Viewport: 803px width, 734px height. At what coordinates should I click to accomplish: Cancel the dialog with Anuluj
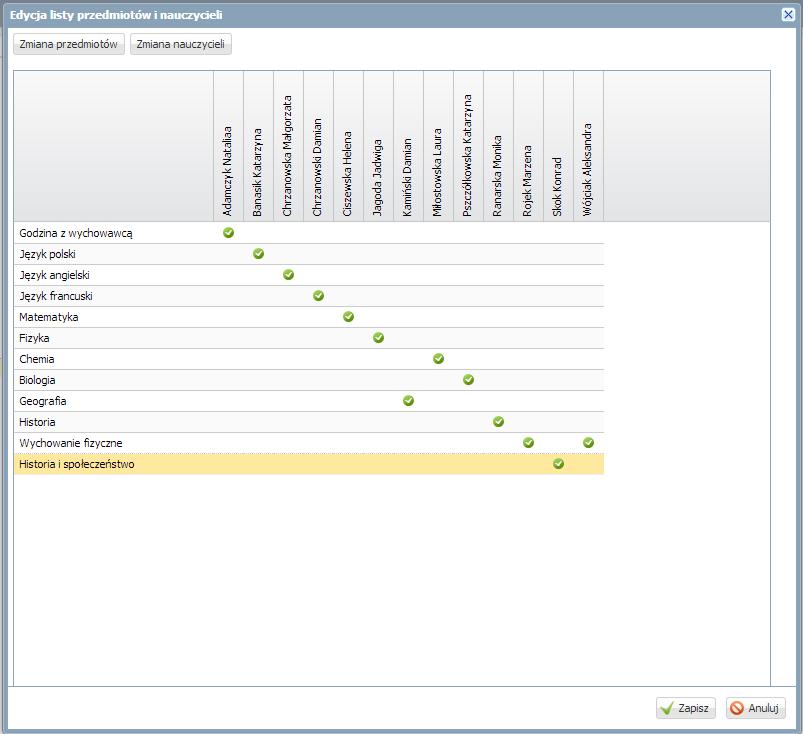pyautogui.click(x=755, y=708)
